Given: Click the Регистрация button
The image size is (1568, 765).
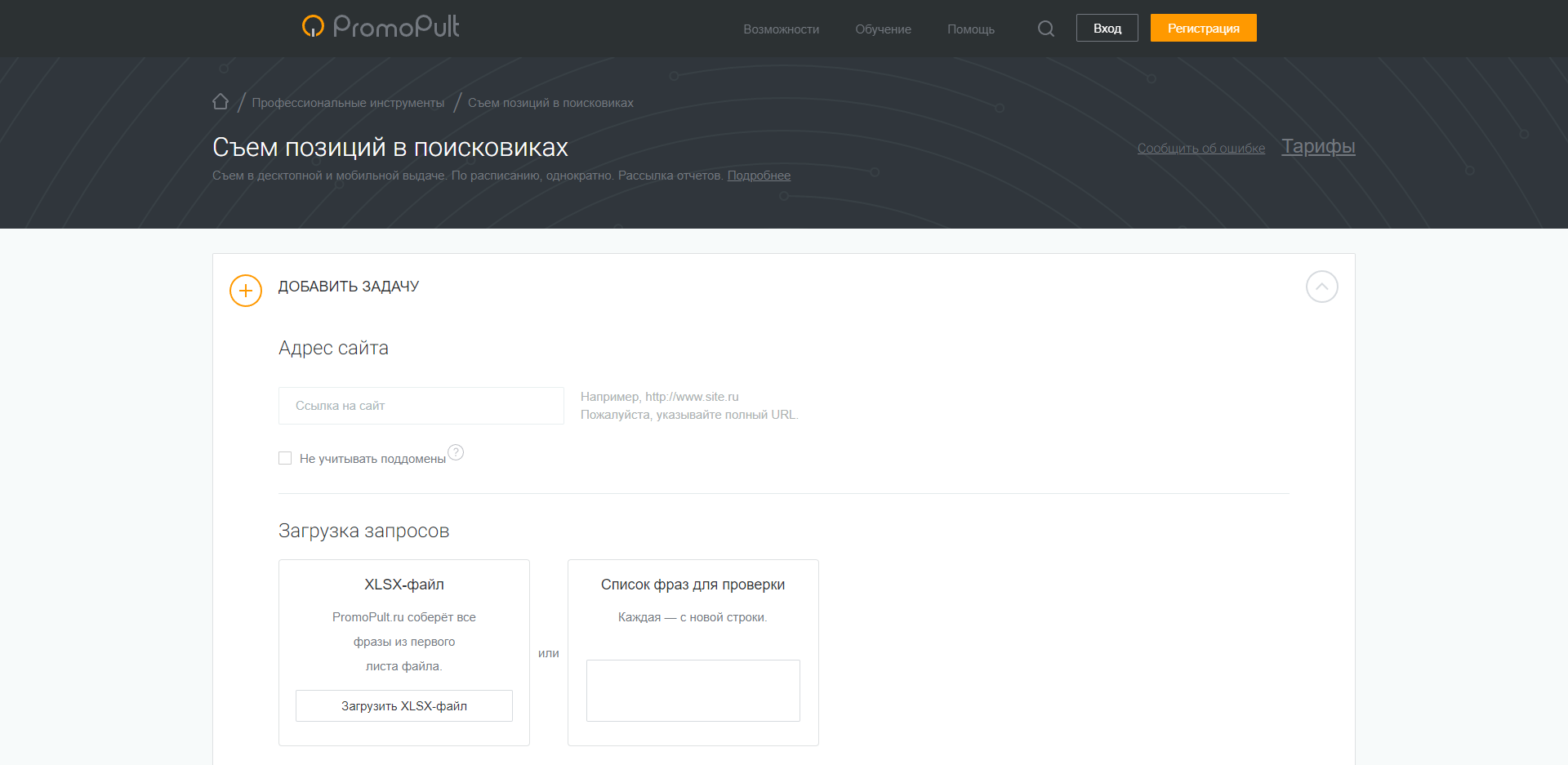Looking at the screenshot, I should [x=1204, y=28].
